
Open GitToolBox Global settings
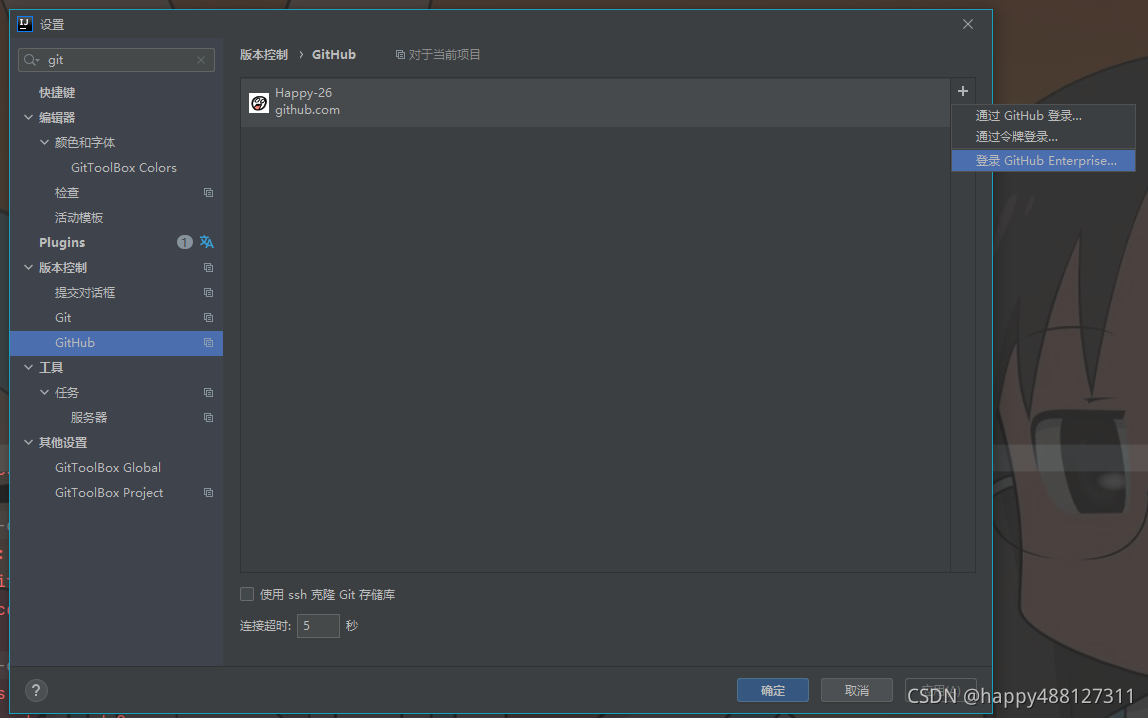pyautogui.click(x=108, y=468)
